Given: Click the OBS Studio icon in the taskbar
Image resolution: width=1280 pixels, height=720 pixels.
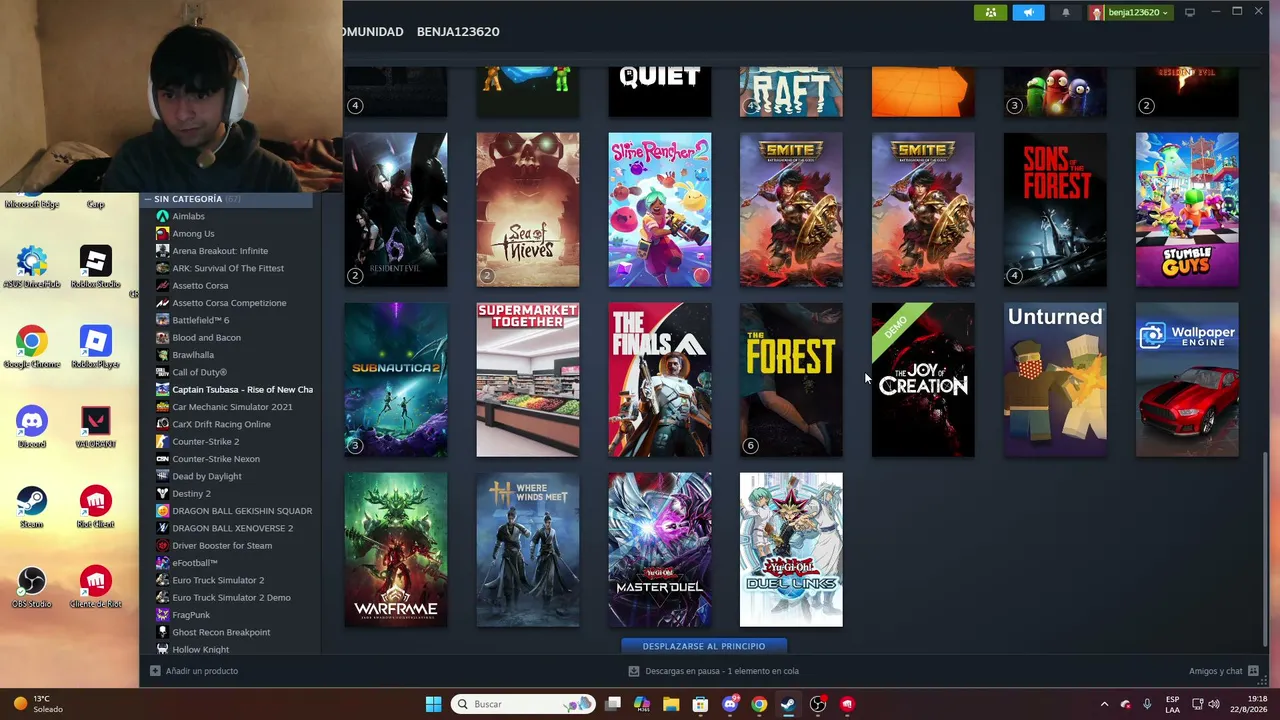Looking at the screenshot, I should tap(818, 704).
